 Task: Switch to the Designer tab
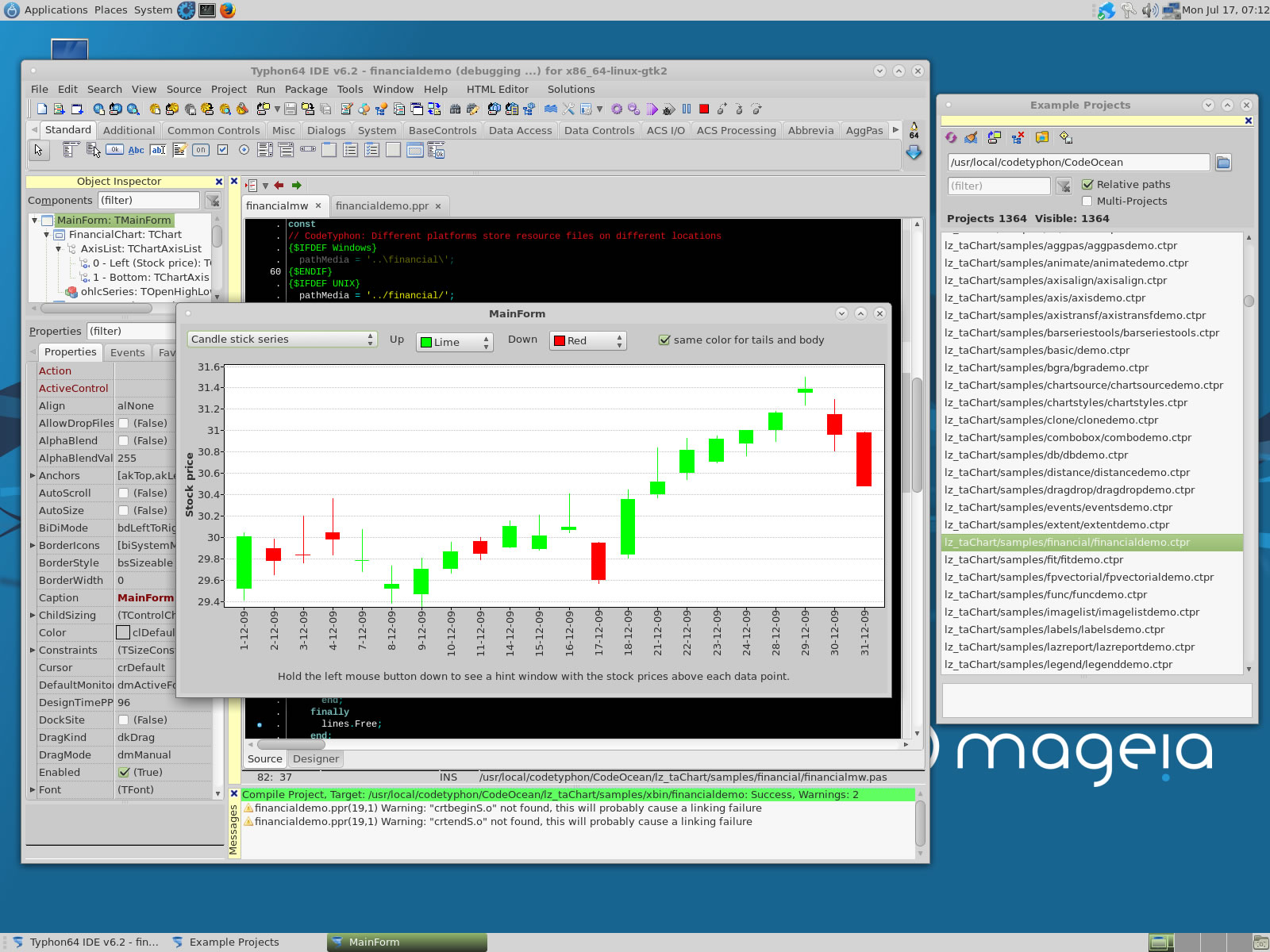[316, 758]
